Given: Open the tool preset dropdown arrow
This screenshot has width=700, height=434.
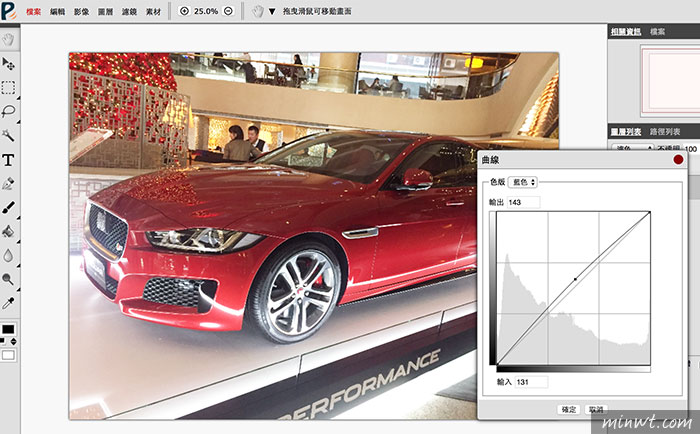Looking at the screenshot, I should click(272, 12).
